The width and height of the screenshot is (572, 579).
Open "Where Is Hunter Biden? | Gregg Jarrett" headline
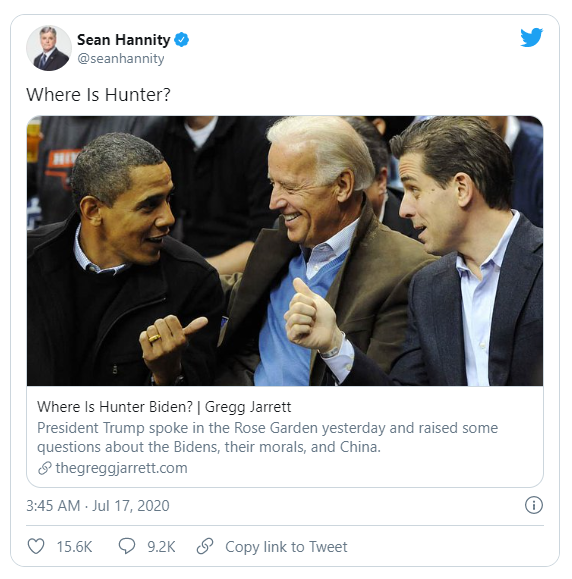[164, 407]
